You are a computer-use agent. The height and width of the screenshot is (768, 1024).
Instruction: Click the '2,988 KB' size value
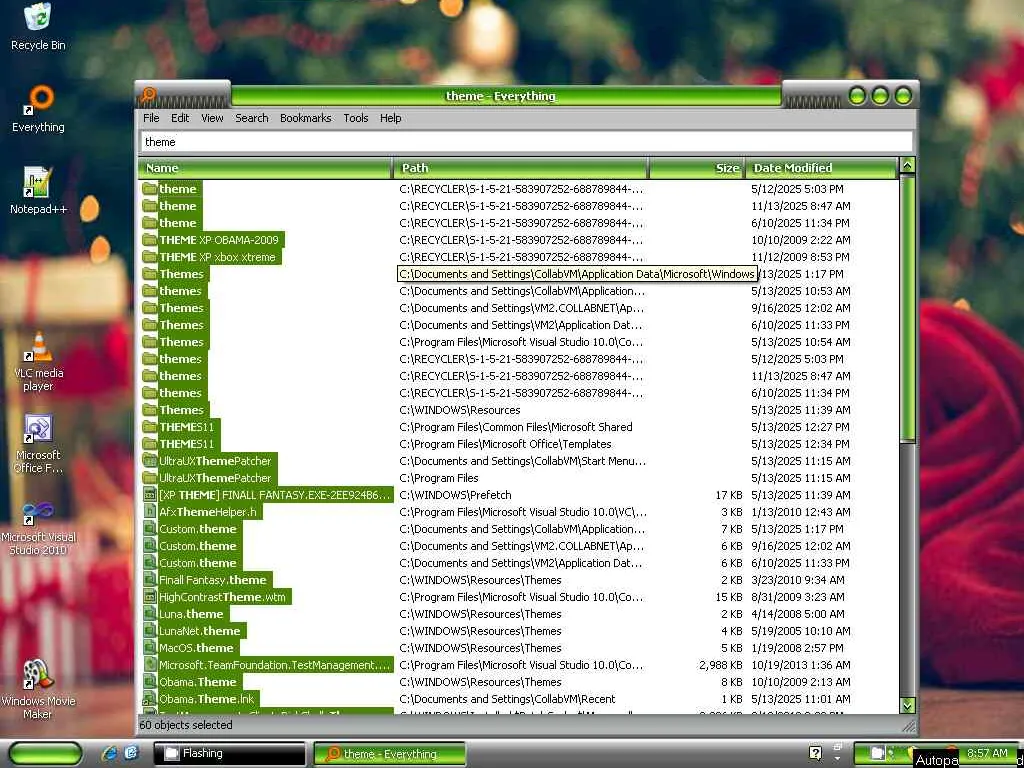tap(720, 664)
